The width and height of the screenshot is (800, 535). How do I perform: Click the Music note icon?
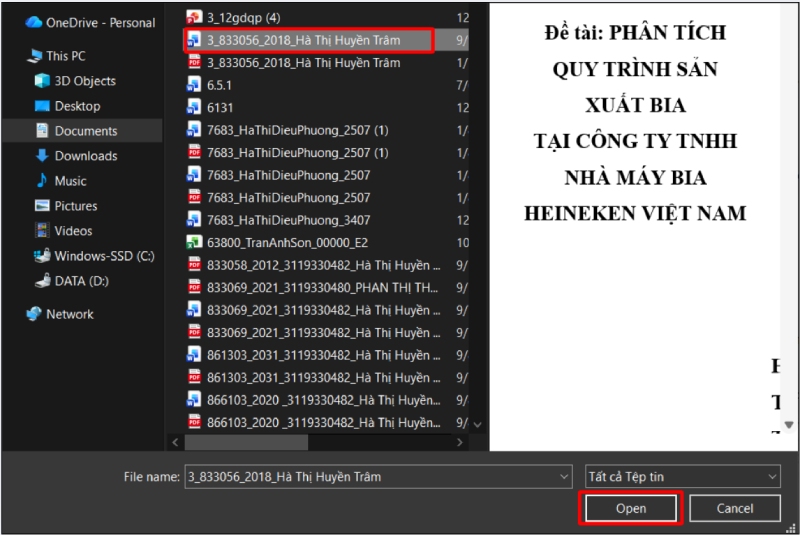pyautogui.click(x=42, y=181)
